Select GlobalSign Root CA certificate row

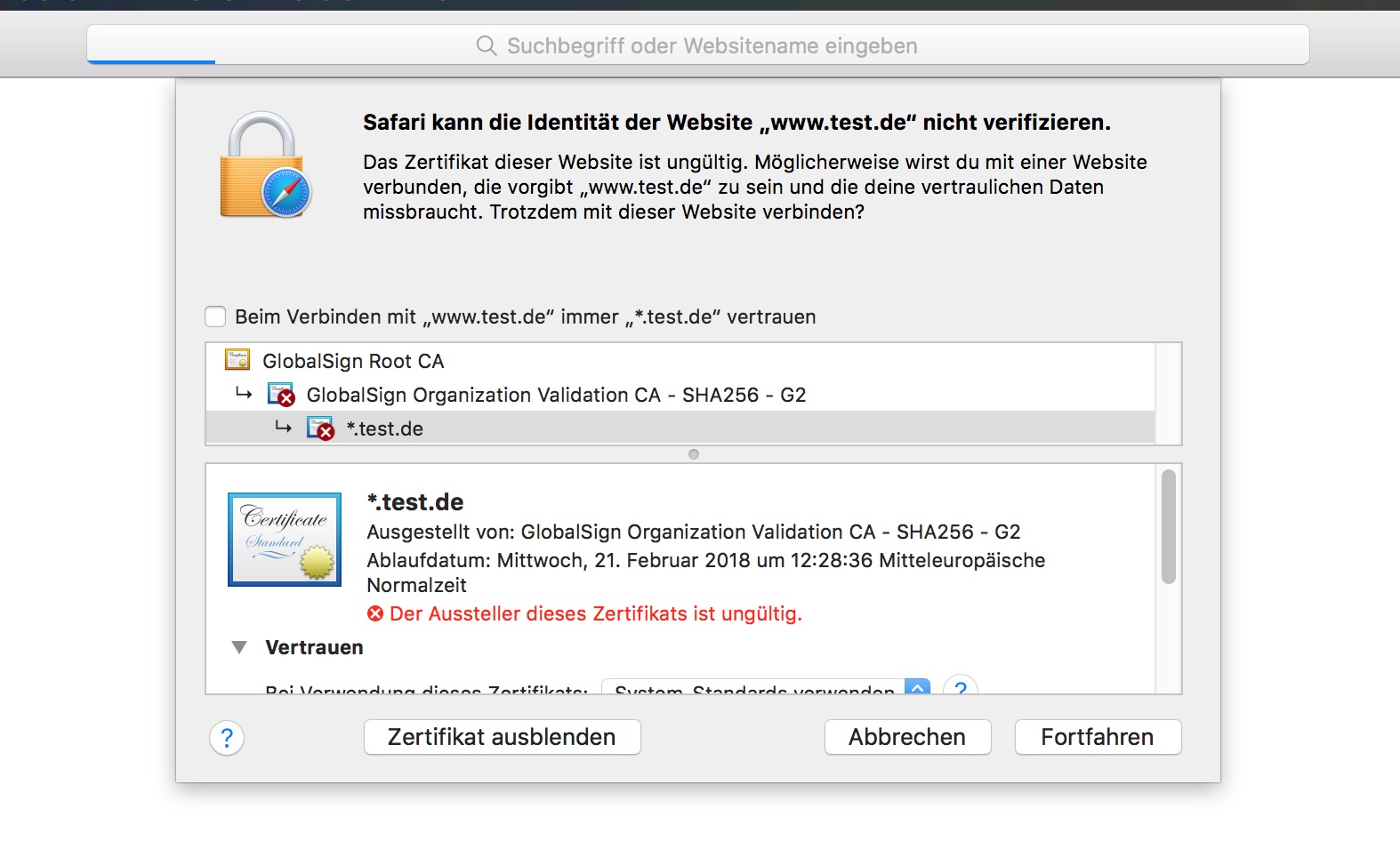(x=680, y=361)
